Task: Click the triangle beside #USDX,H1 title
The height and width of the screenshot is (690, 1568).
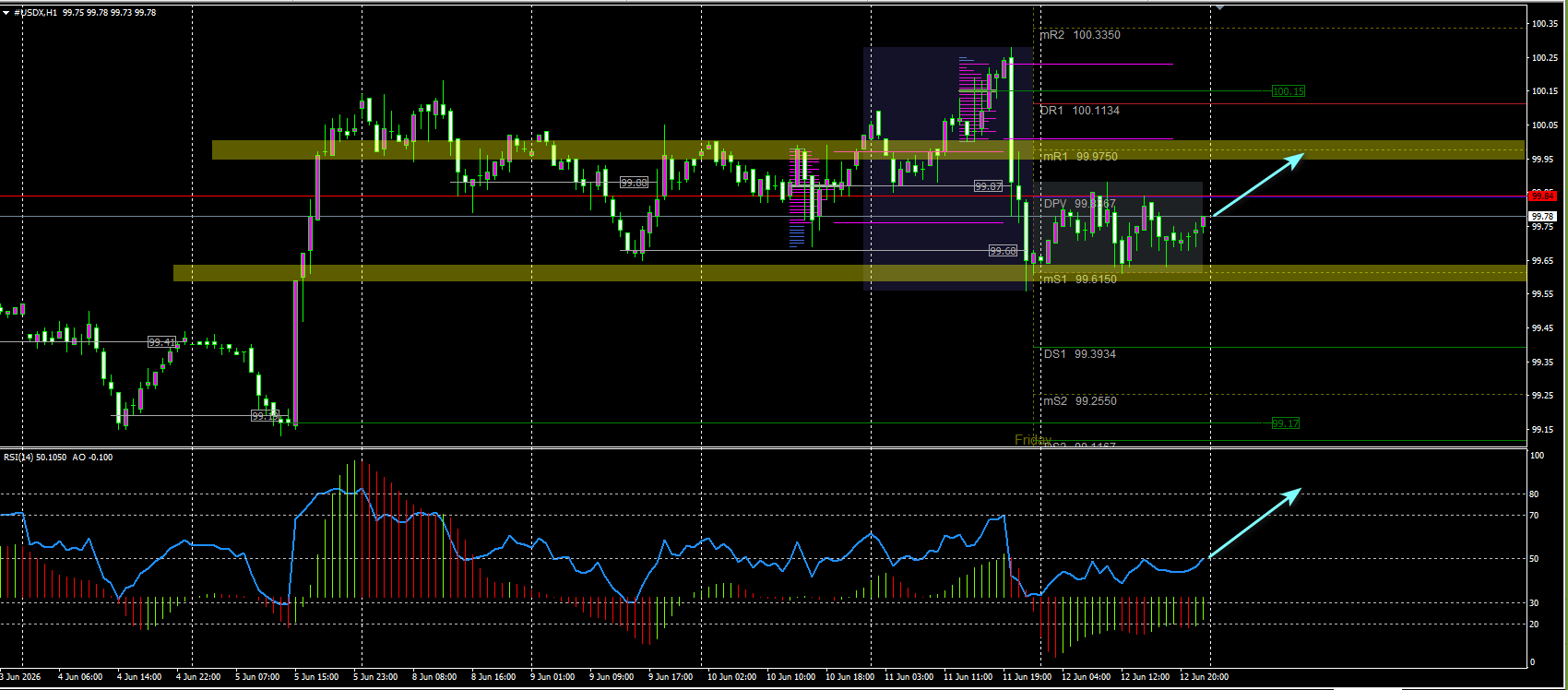Action: pos(6,13)
